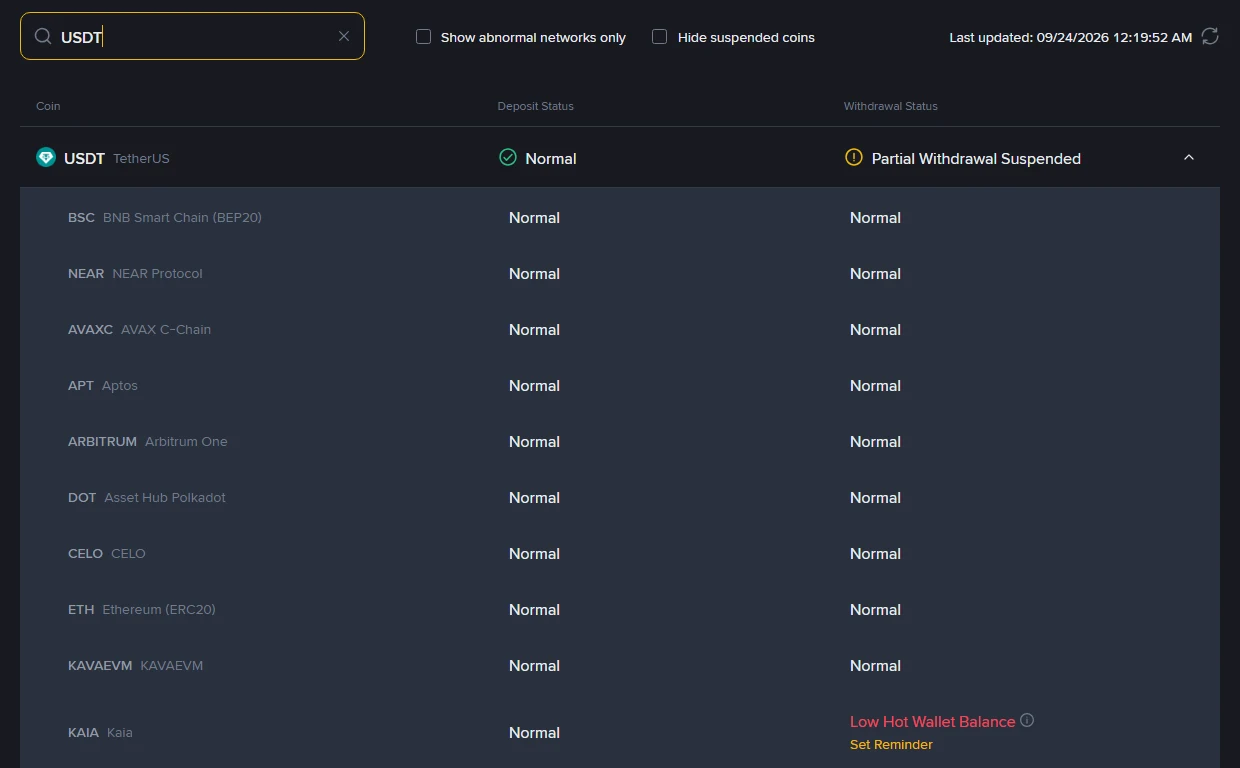Tick the Hide suspended coins checkbox
The image size is (1240, 768).
coord(659,37)
